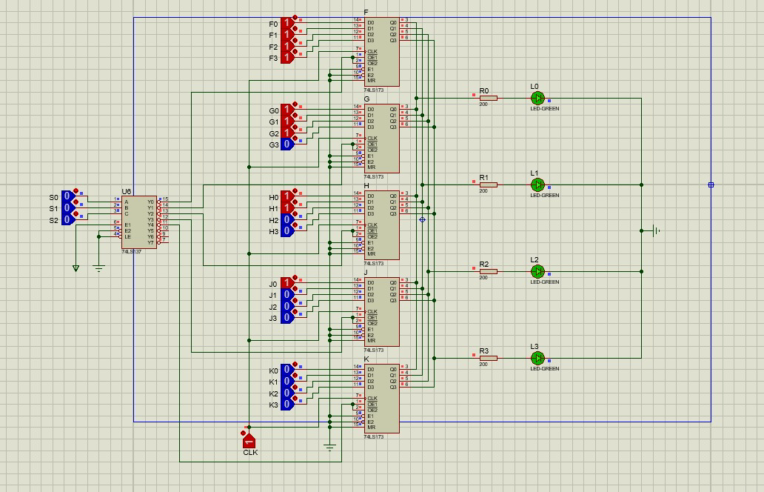
Task: Select the K register 74LS173 chip
Action: 382,399
